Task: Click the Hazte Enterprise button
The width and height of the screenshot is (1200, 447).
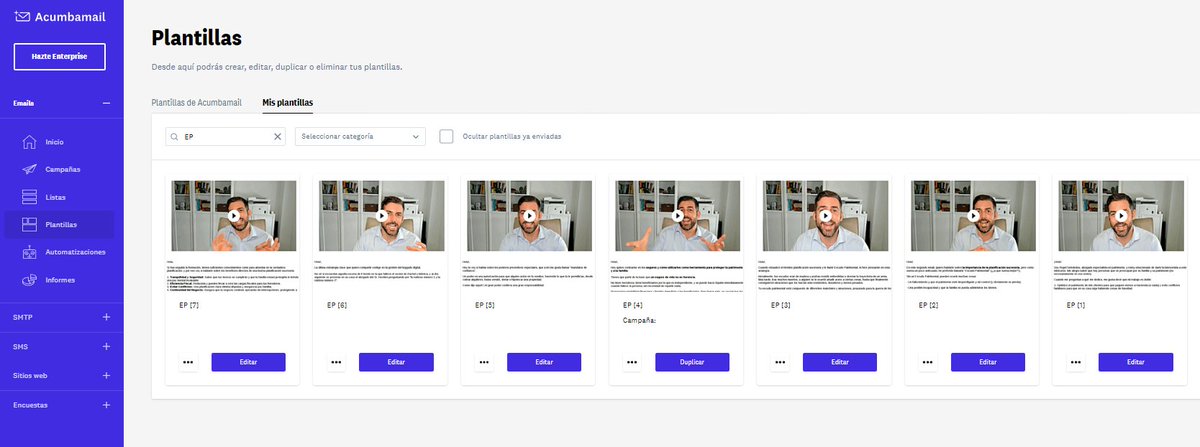Action: (60, 57)
